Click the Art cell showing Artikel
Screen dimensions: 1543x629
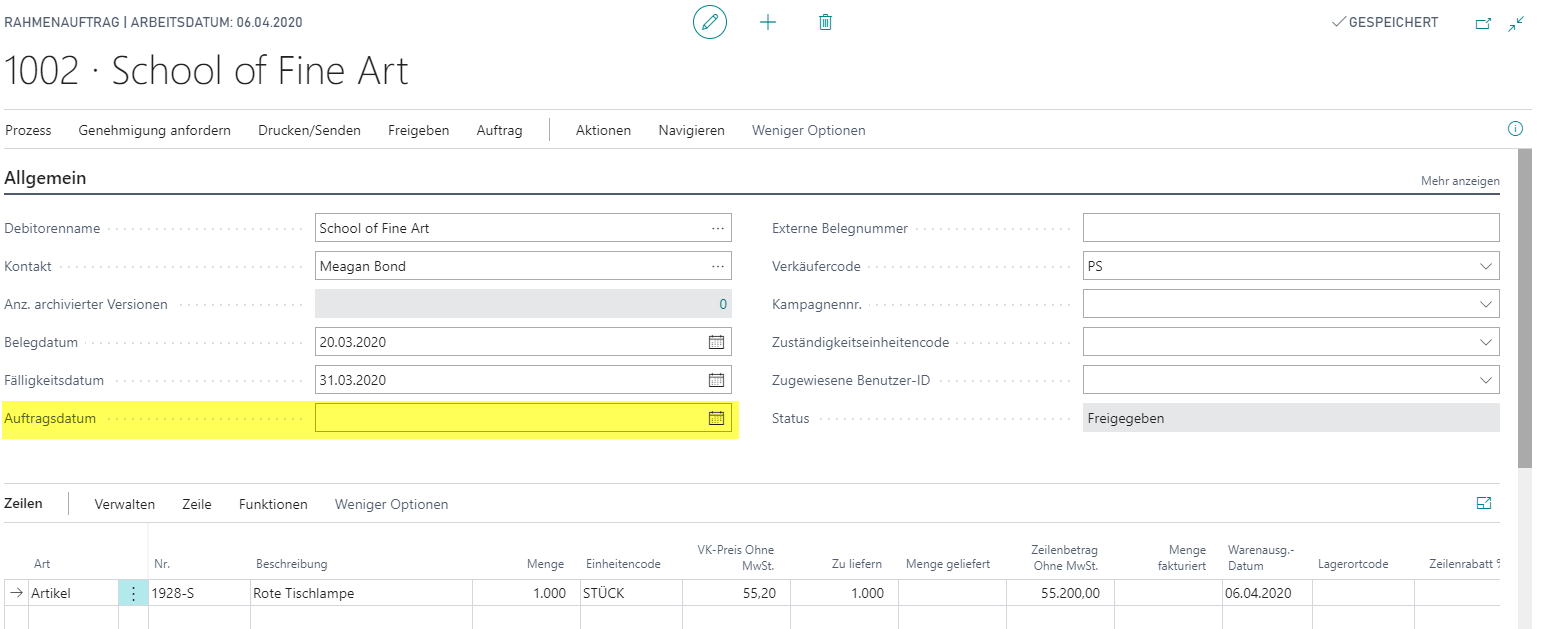coord(73,593)
